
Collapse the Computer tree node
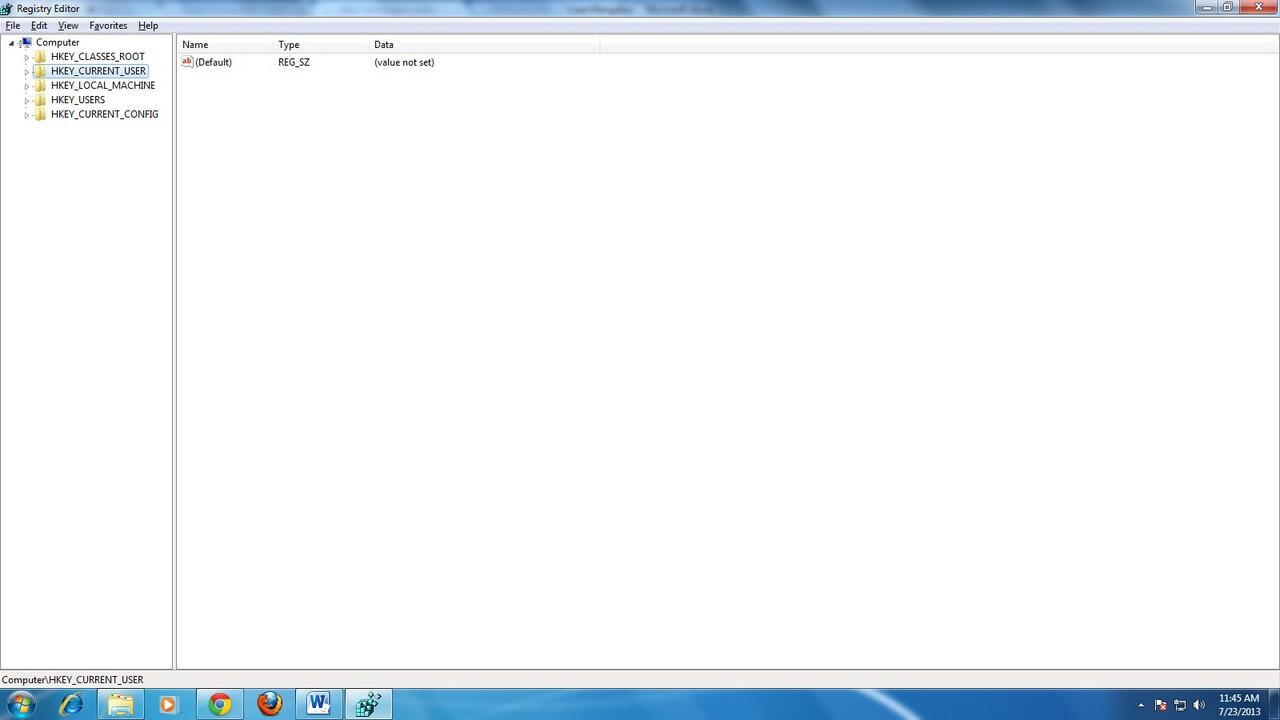pyautogui.click(x=12, y=43)
